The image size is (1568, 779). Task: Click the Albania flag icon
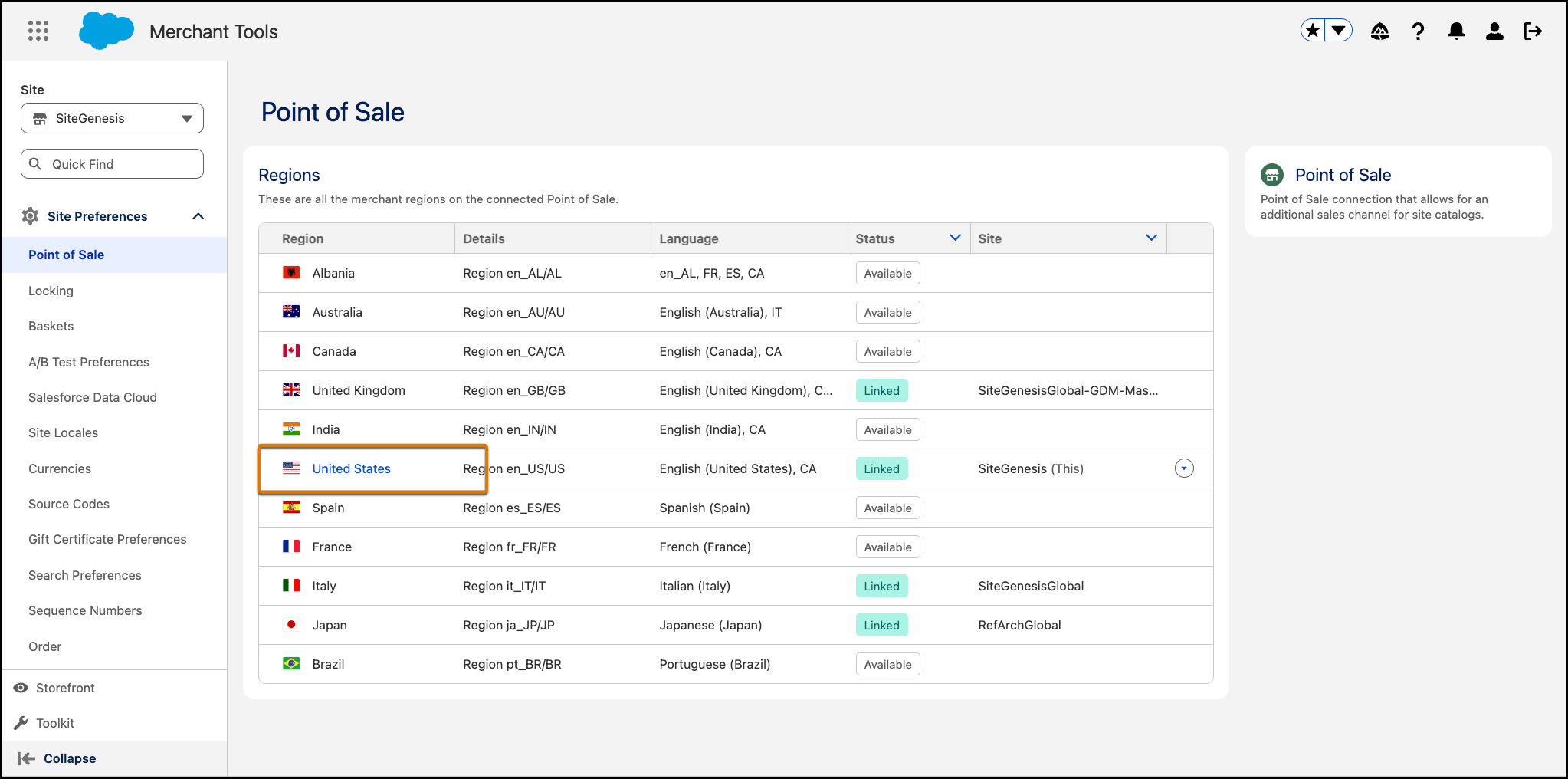[x=291, y=273]
